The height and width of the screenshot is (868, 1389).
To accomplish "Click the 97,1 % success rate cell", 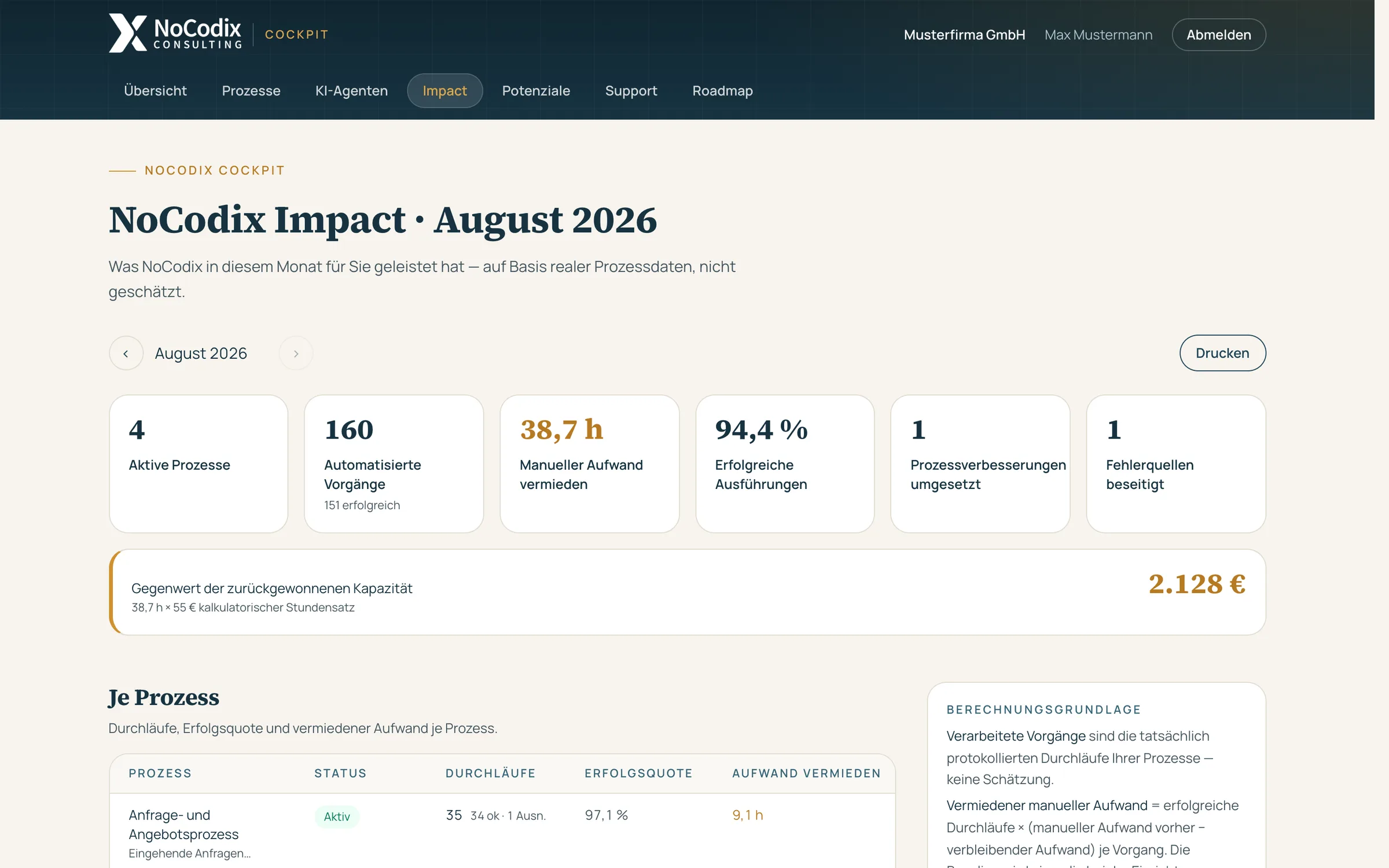I will (x=606, y=815).
